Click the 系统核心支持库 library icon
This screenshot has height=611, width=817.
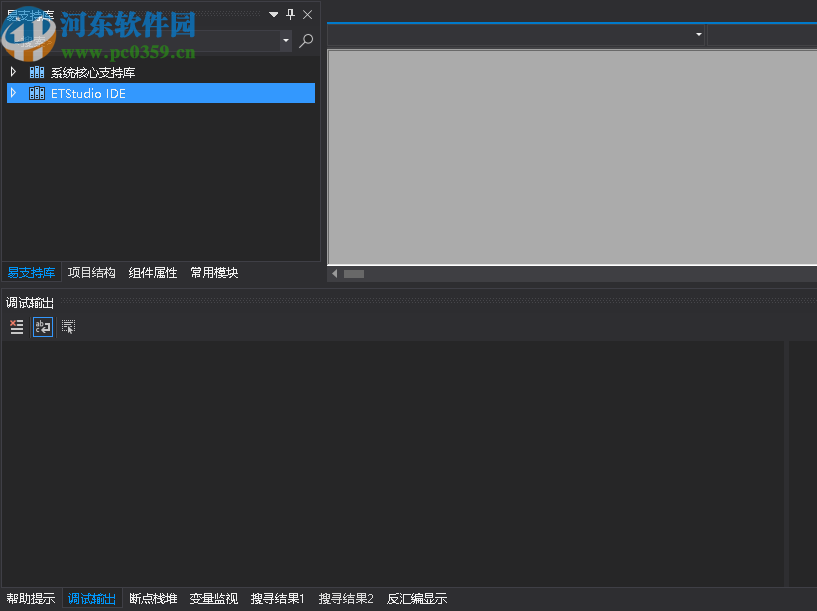pyautogui.click(x=37, y=71)
